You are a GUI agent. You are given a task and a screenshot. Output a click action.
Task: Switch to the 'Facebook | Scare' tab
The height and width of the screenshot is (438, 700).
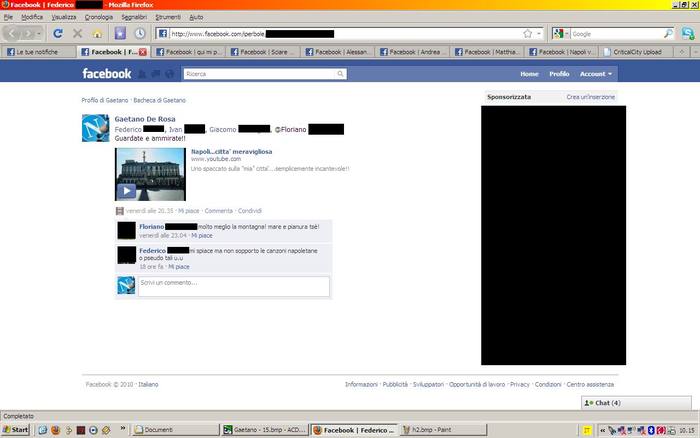point(263,52)
